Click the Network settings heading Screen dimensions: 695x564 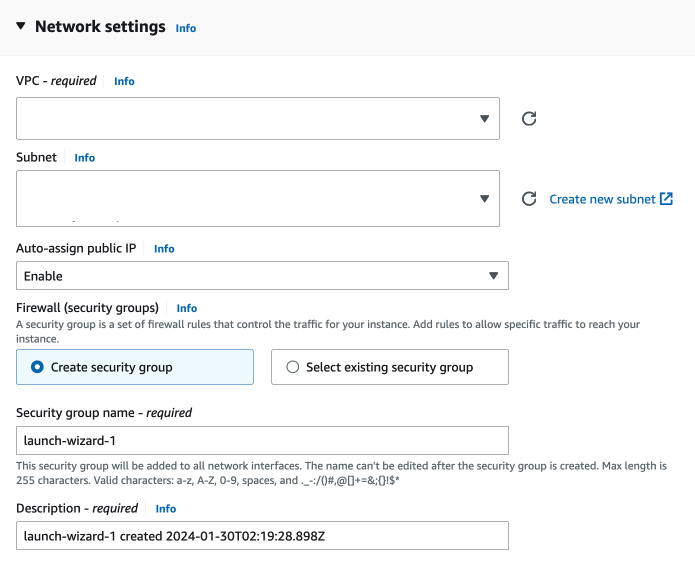pos(100,27)
